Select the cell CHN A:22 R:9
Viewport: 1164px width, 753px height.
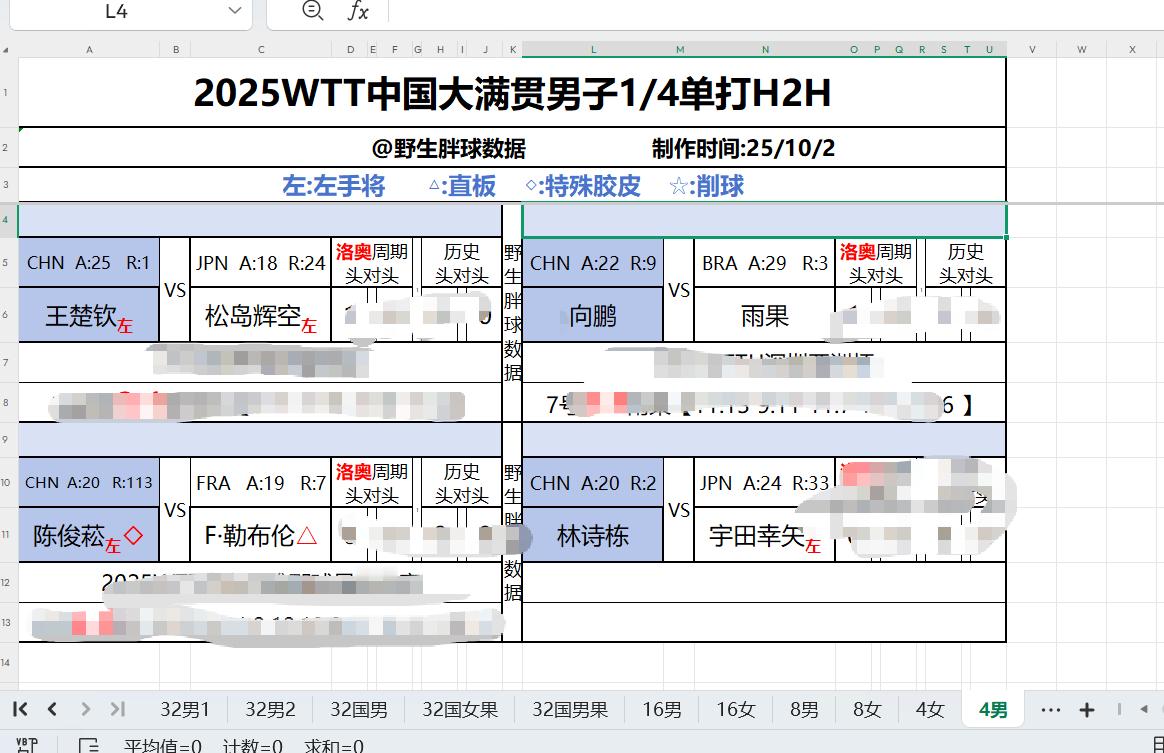pos(593,263)
